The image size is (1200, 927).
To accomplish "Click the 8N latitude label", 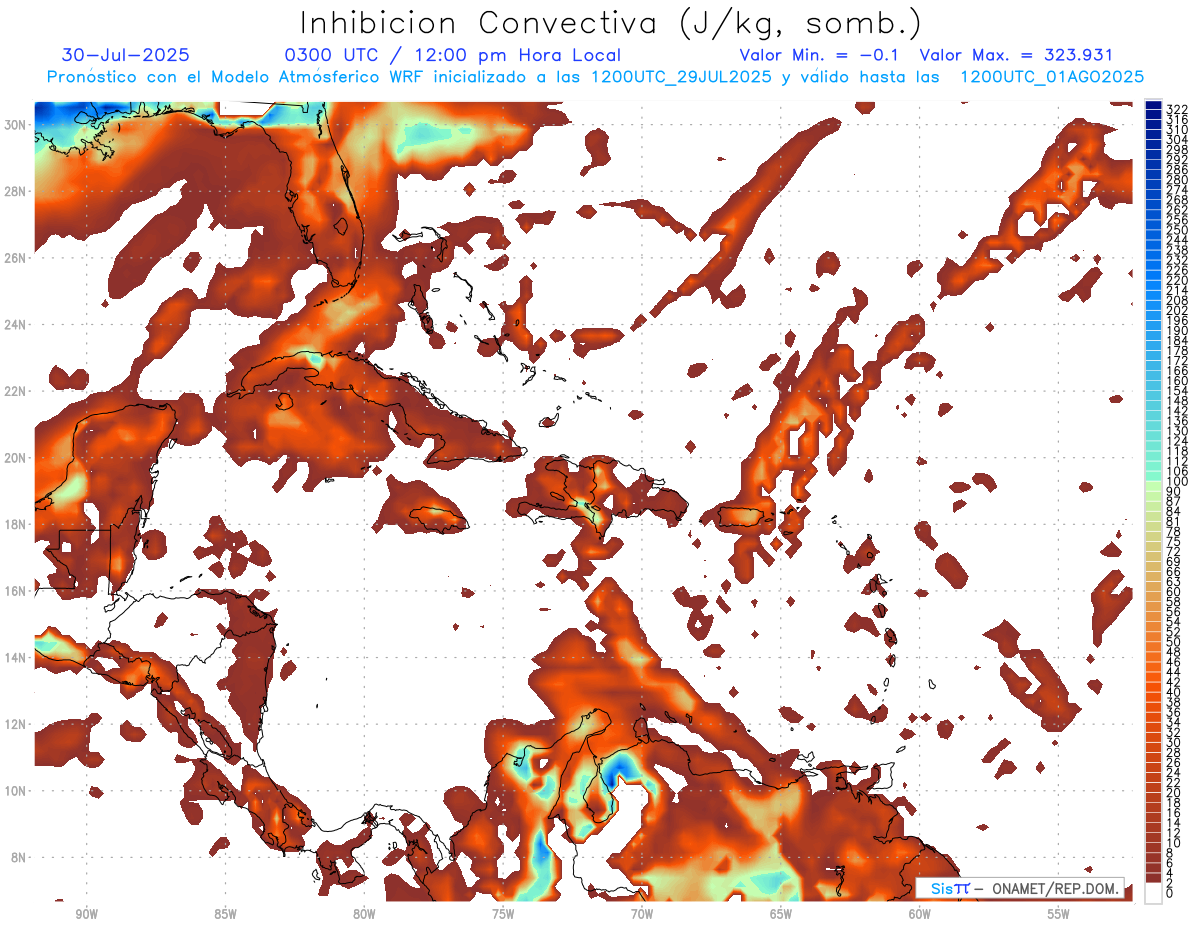I will (x=20, y=857).
